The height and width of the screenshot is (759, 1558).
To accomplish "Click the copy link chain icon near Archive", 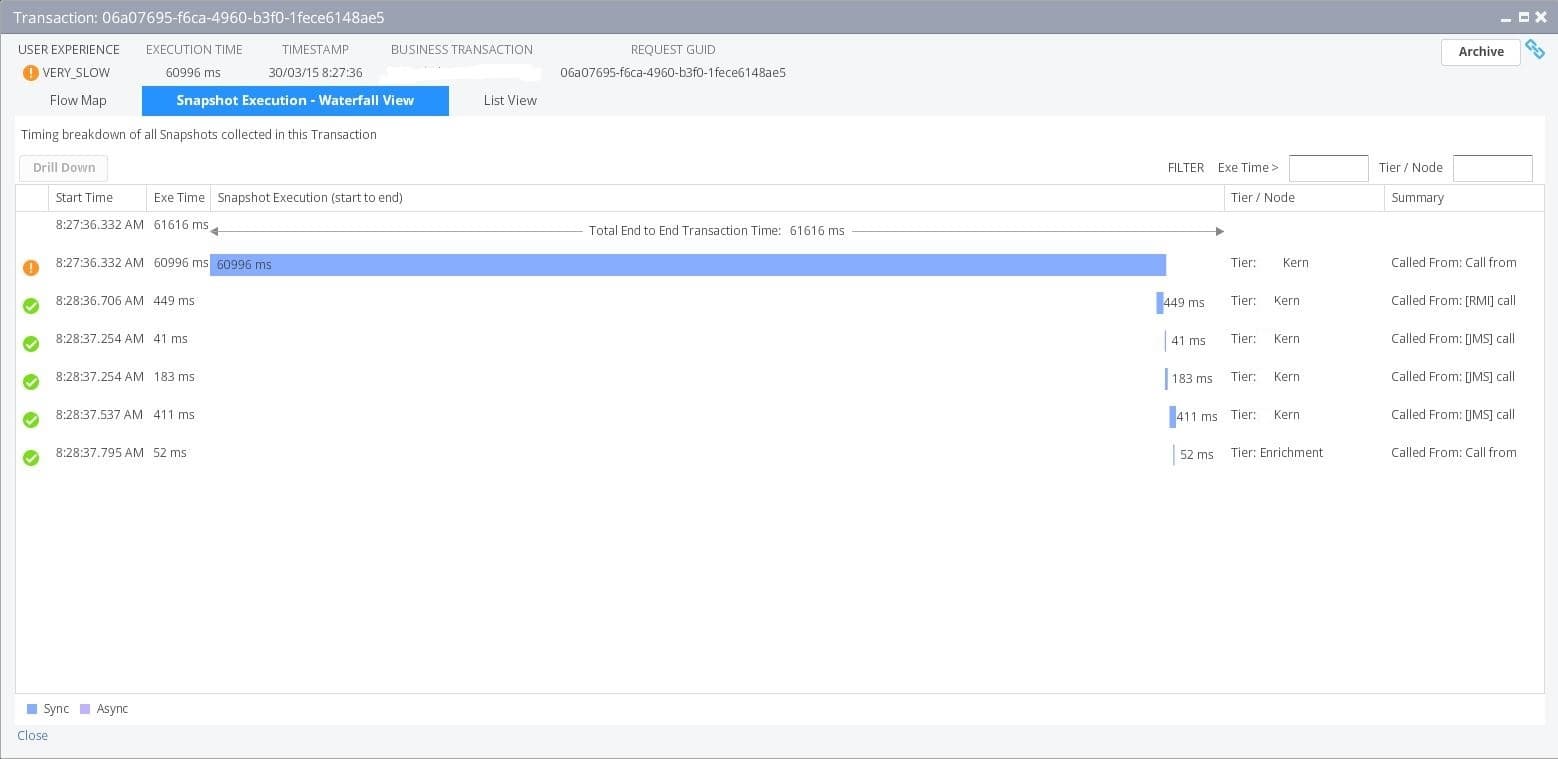I will coord(1535,49).
